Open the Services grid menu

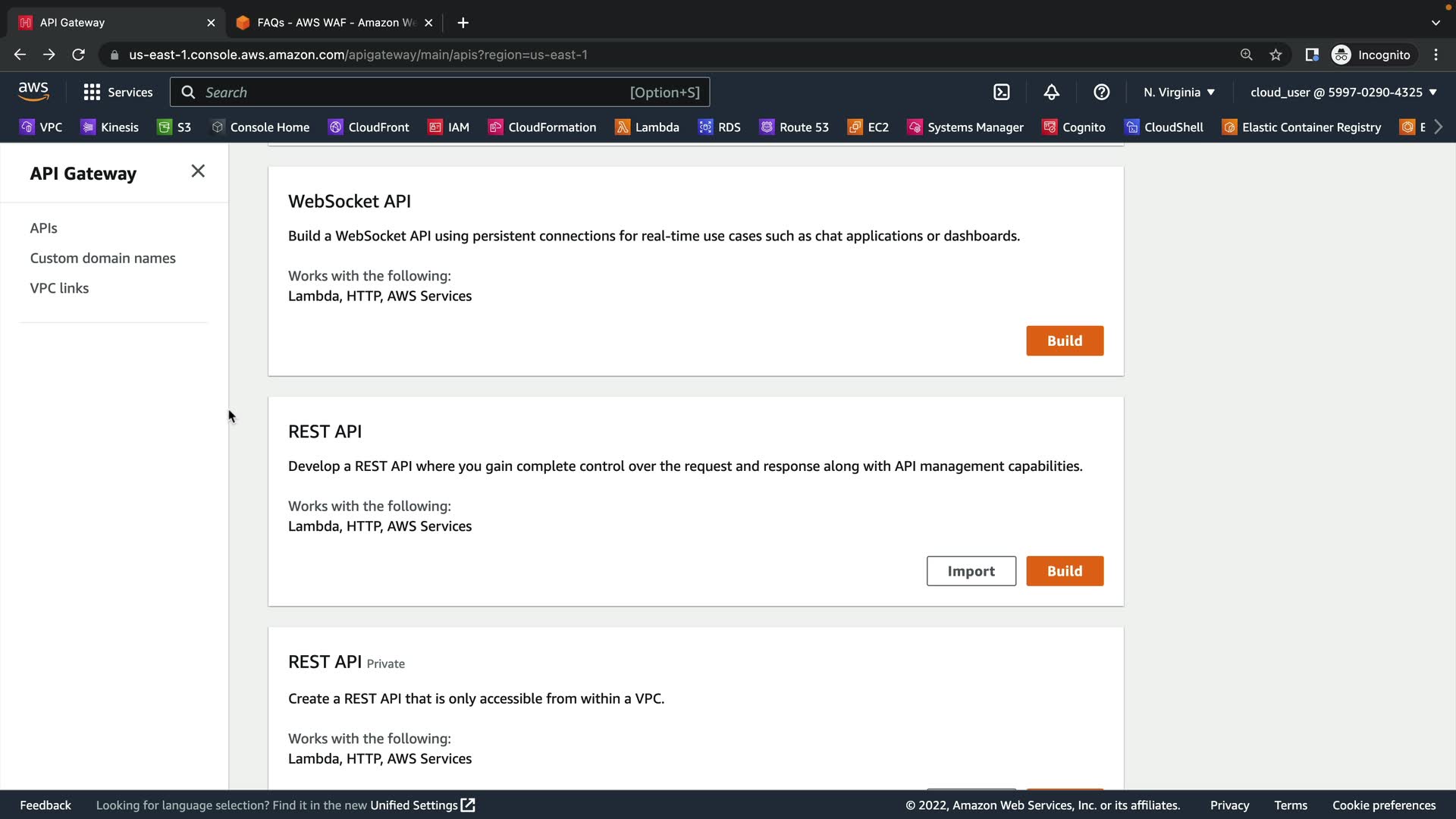click(x=118, y=92)
